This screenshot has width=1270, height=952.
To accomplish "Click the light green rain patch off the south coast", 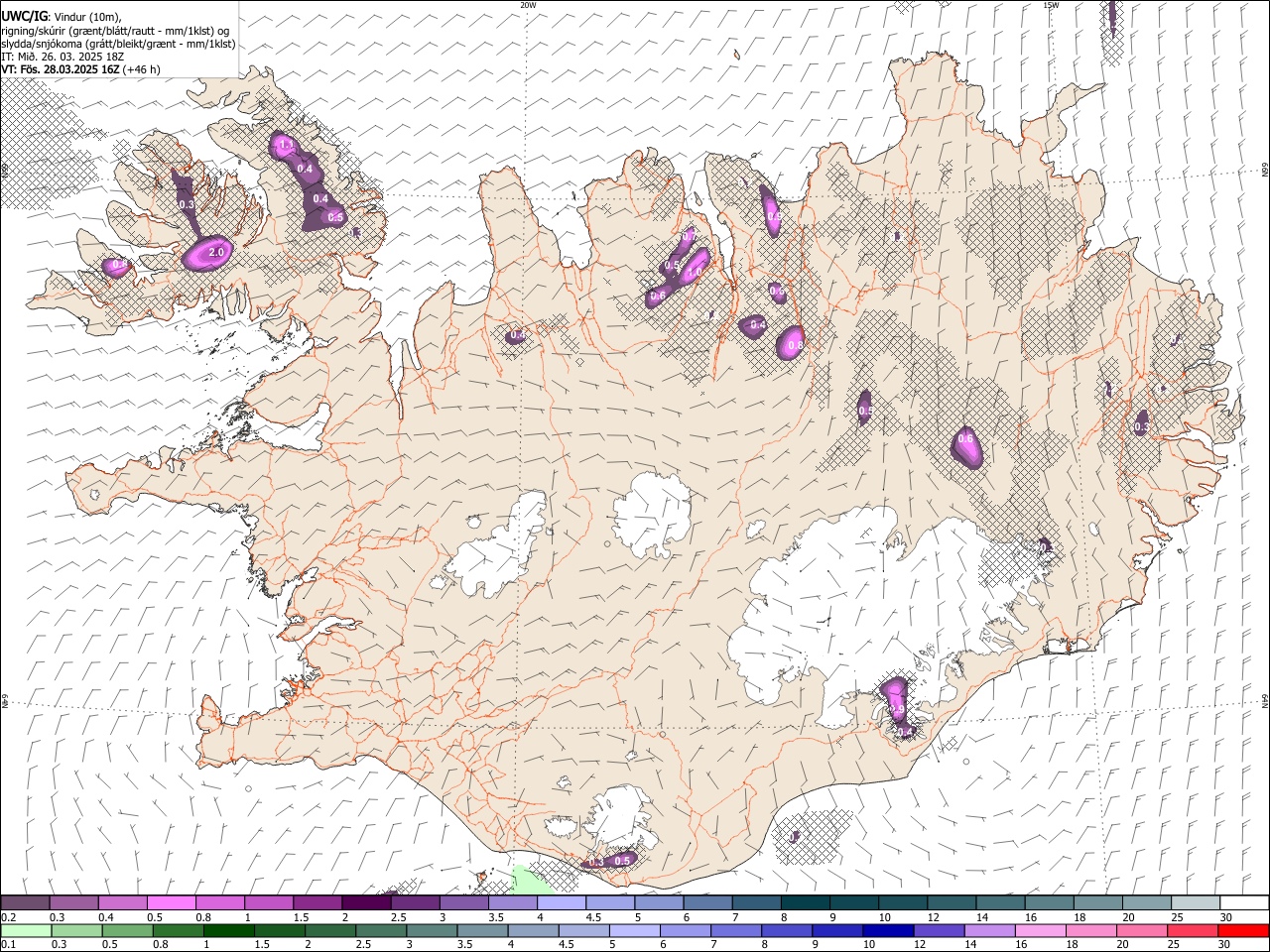I will (x=532, y=880).
